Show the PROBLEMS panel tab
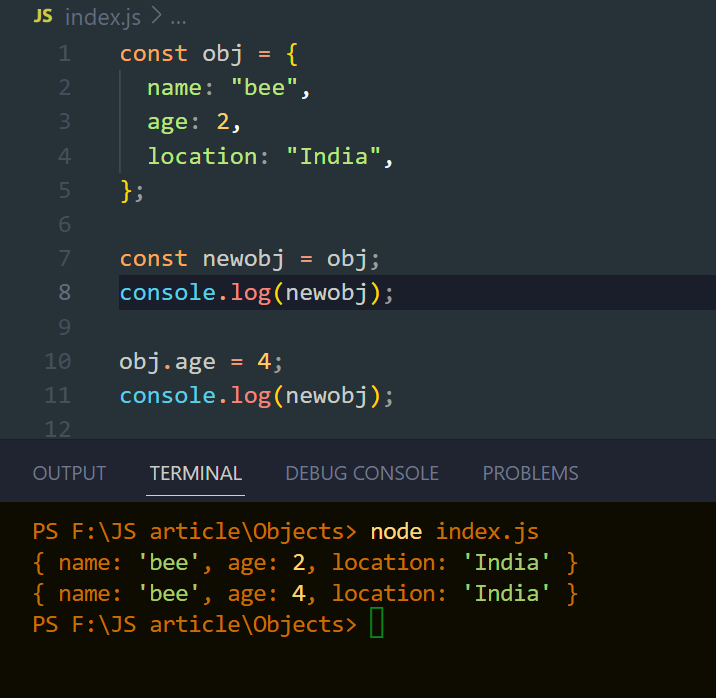This screenshot has width=716, height=698. 531,473
